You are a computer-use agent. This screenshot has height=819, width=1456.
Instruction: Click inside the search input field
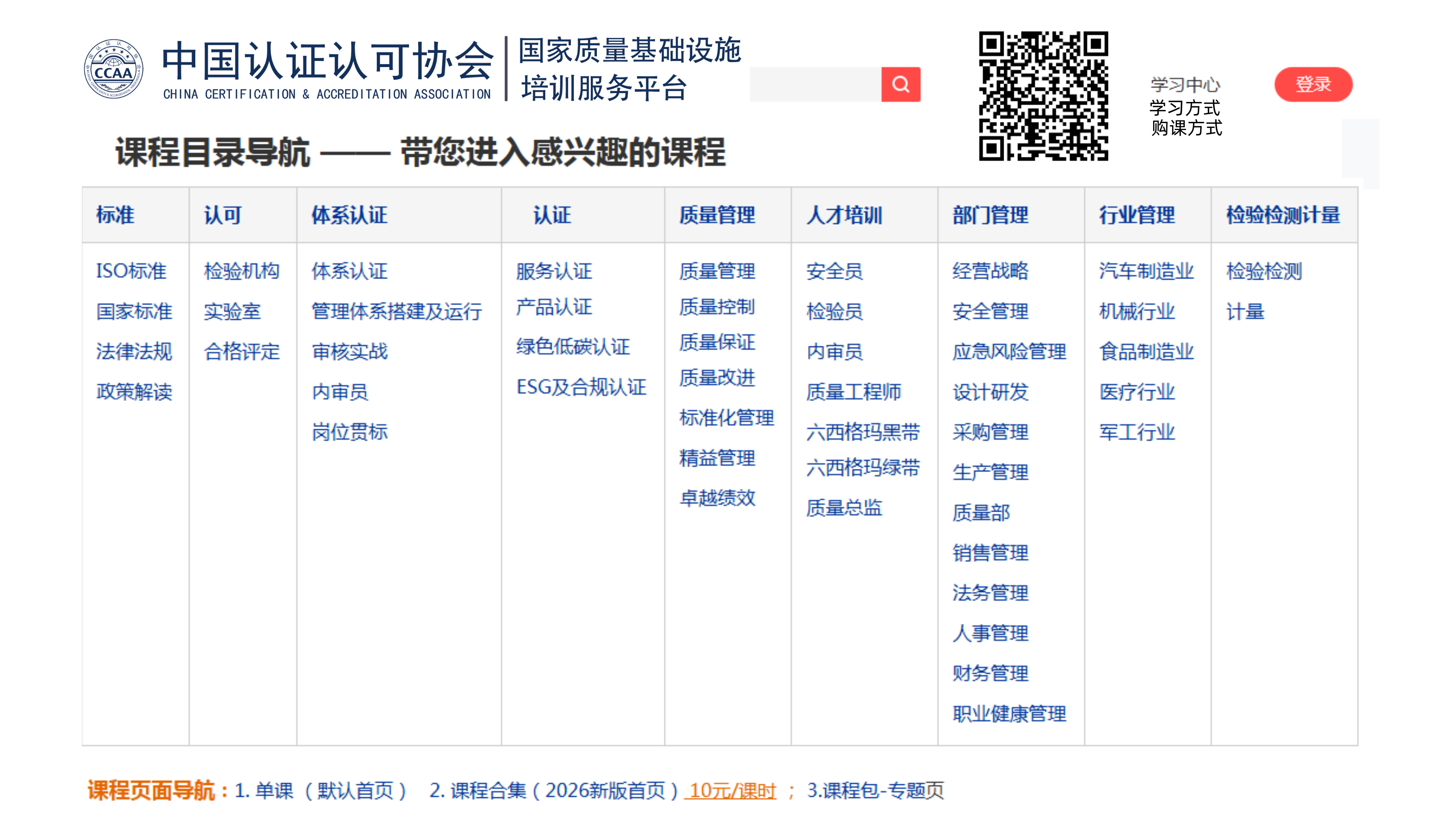click(815, 85)
